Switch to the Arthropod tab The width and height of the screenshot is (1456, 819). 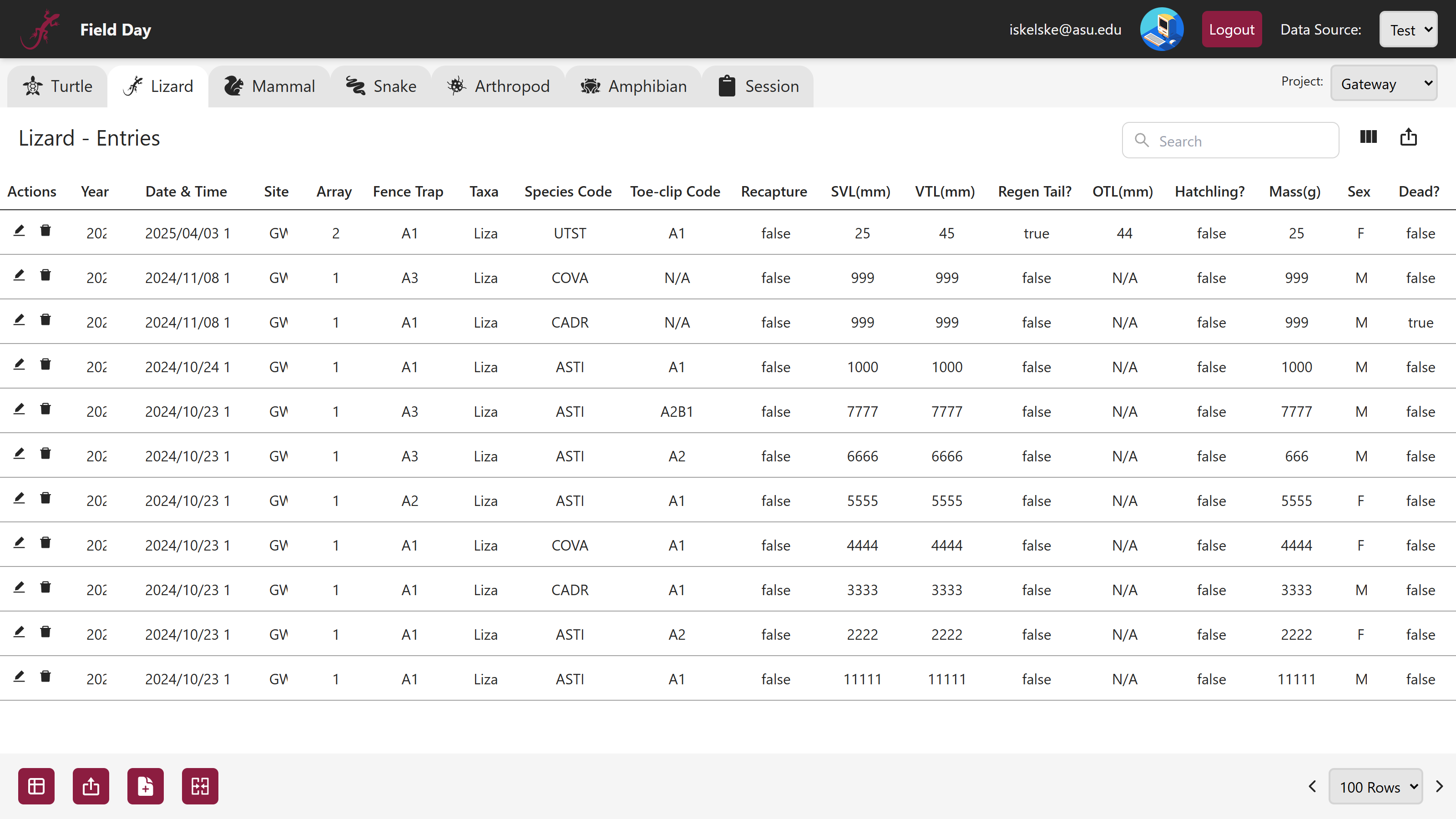[499, 86]
